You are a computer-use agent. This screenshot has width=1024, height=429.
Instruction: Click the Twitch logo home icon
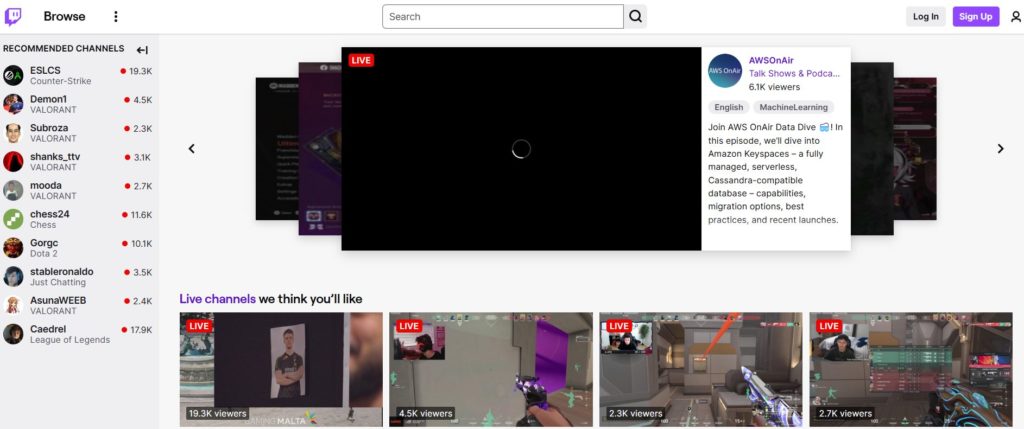[14, 16]
